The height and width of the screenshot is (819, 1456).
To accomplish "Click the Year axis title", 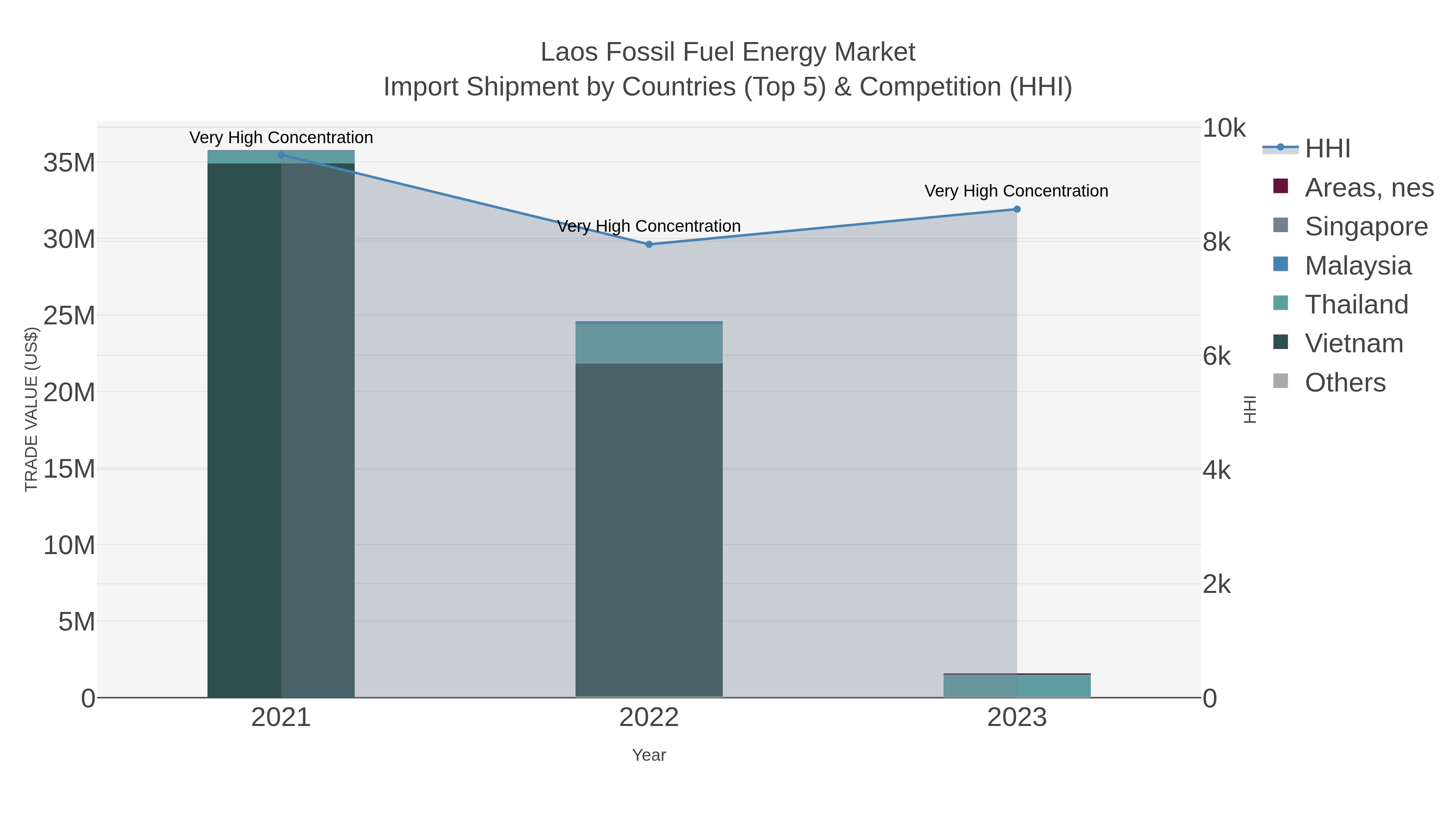I will pos(649,755).
